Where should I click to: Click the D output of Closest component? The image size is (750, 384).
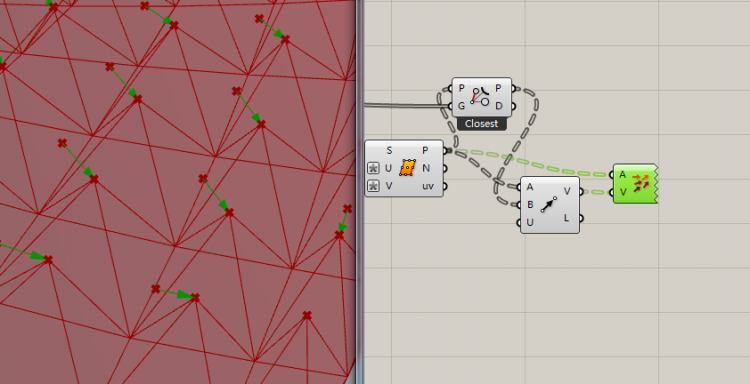pyautogui.click(x=499, y=106)
